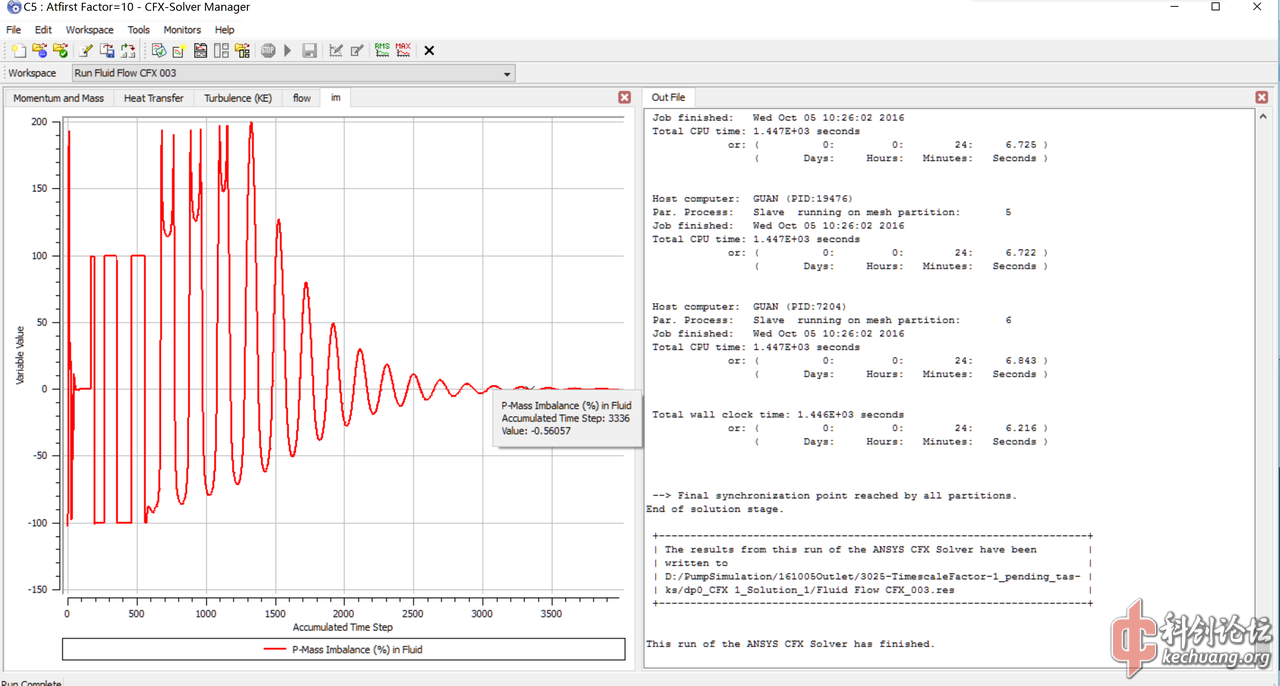Screen dimensions: 1280x686
Task: Close the monitor plot panel
Action: coord(625,97)
